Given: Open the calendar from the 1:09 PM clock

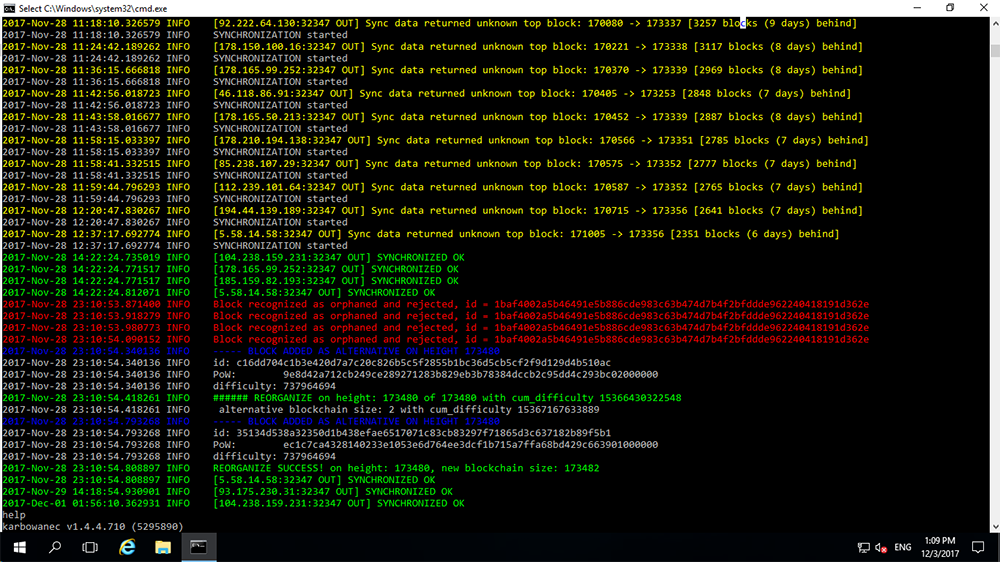Looking at the screenshot, I should click(940, 547).
